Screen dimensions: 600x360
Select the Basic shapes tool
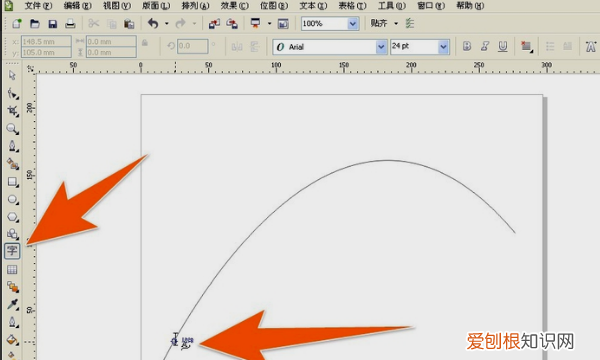coord(13,234)
